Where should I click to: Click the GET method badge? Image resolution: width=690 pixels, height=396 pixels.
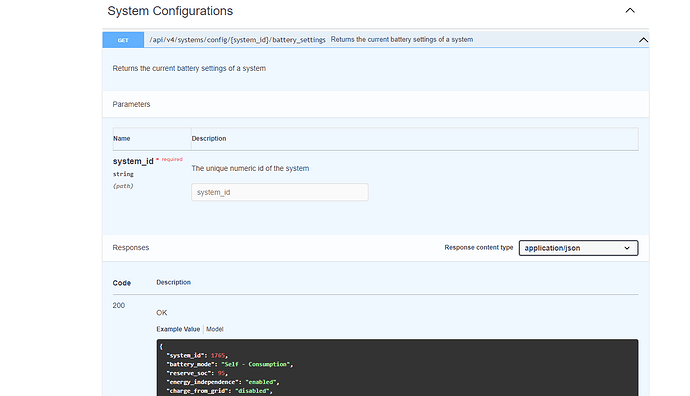click(123, 40)
